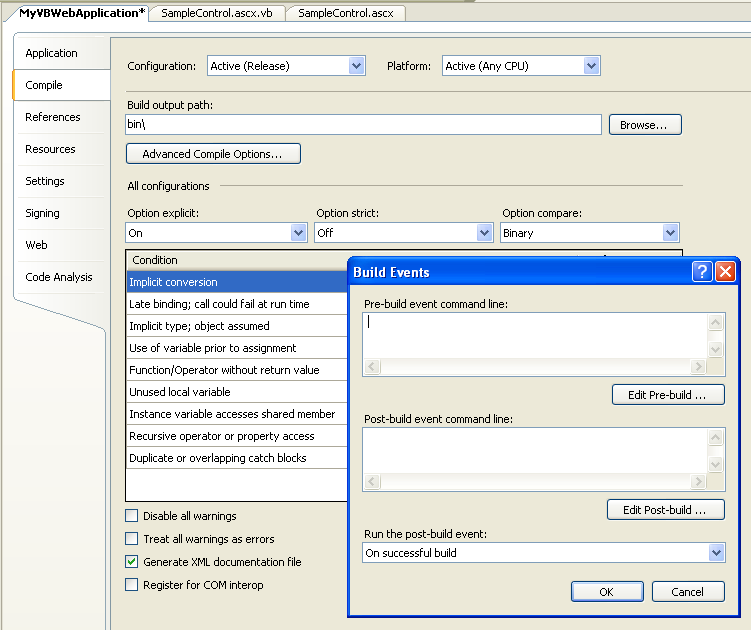The width and height of the screenshot is (751, 630).
Task: Click the Build Events help question mark icon
Action: 702,272
